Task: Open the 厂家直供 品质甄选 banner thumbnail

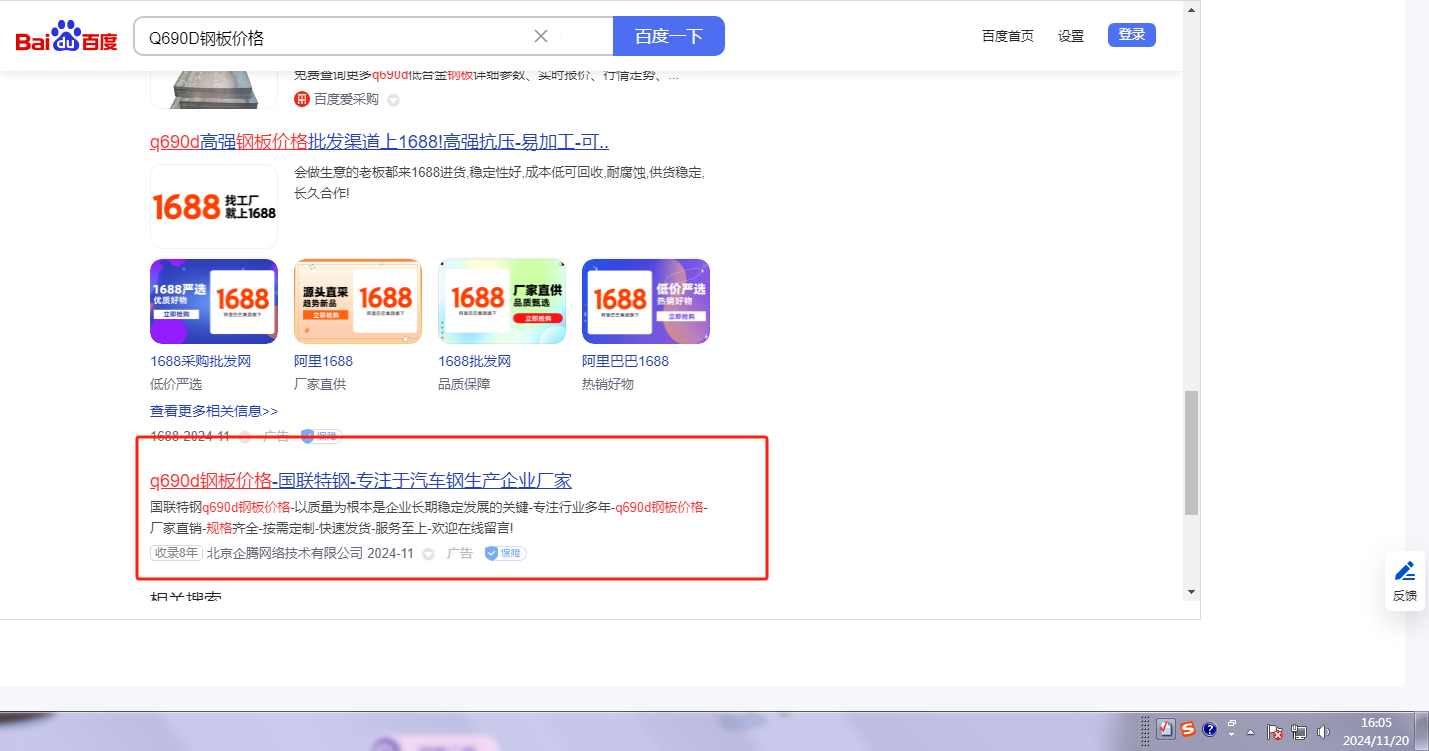Action: pyautogui.click(x=502, y=301)
